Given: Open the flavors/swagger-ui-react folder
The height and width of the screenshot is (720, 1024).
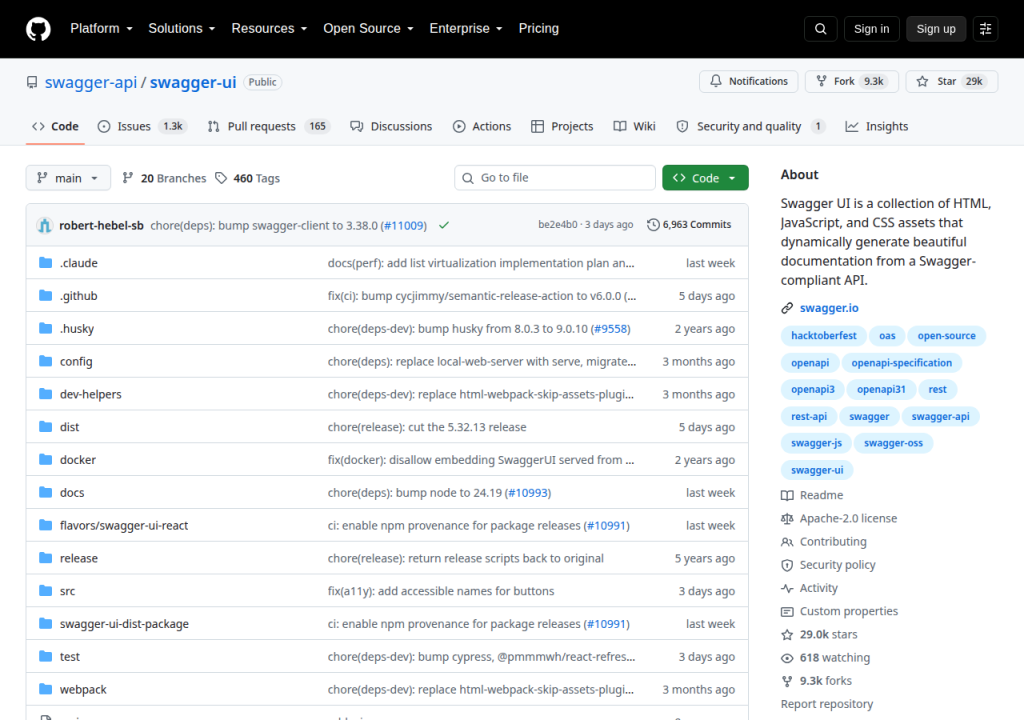Looking at the screenshot, I should pos(124,525).
